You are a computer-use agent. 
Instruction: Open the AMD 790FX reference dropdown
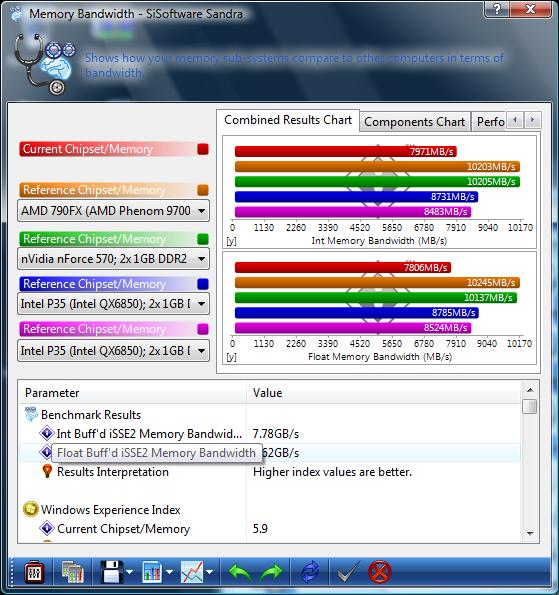(x=113, y=211)
